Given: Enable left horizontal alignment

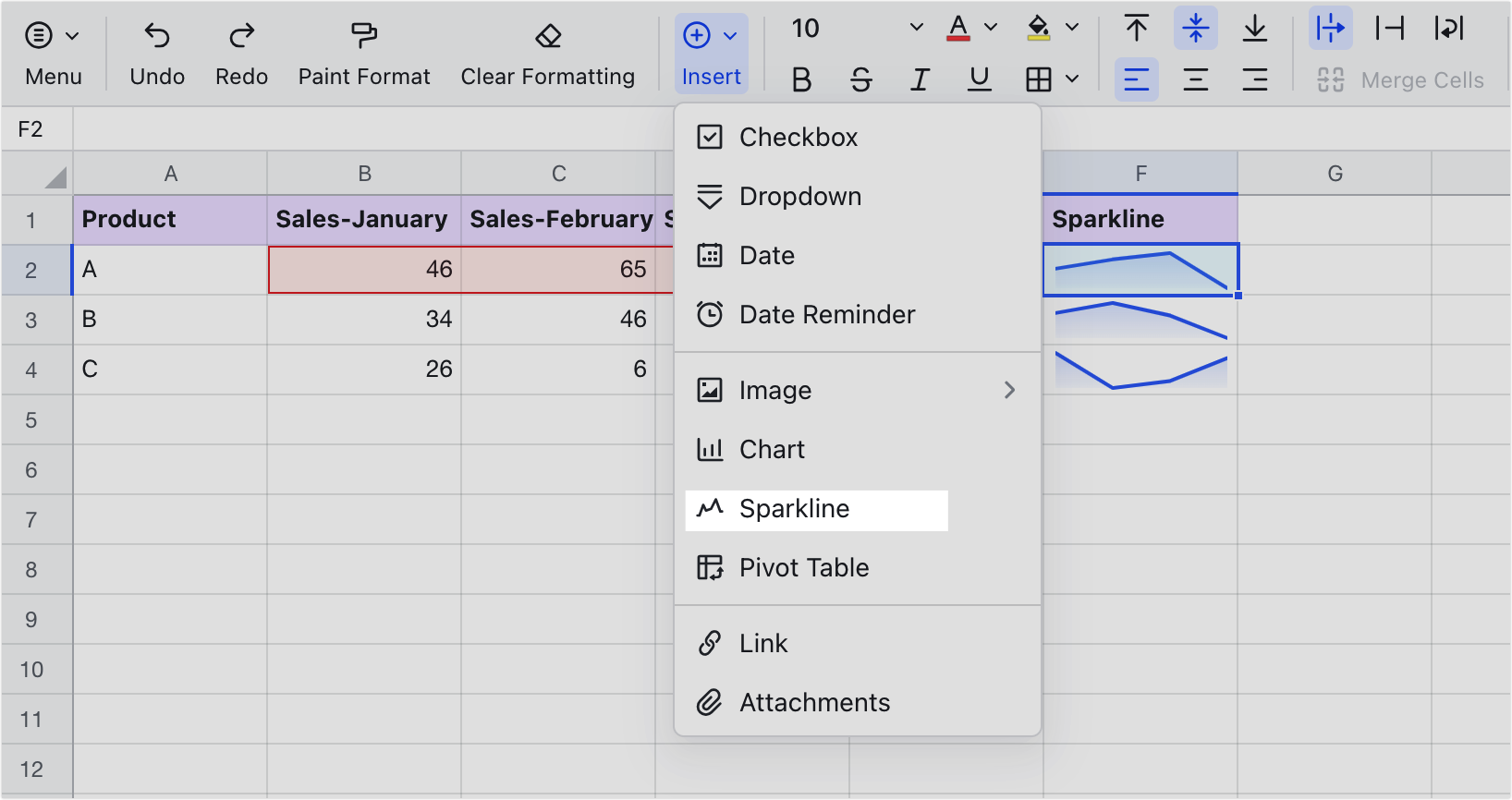Looking at the screenshot, I should coord(1136,79).
